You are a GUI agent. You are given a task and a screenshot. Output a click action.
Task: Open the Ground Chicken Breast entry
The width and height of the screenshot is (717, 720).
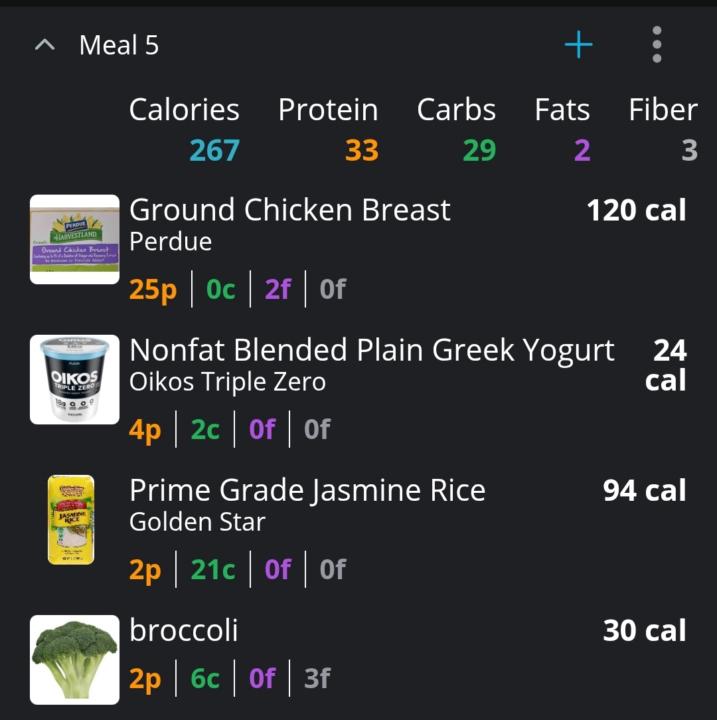[x=289, y=210]
